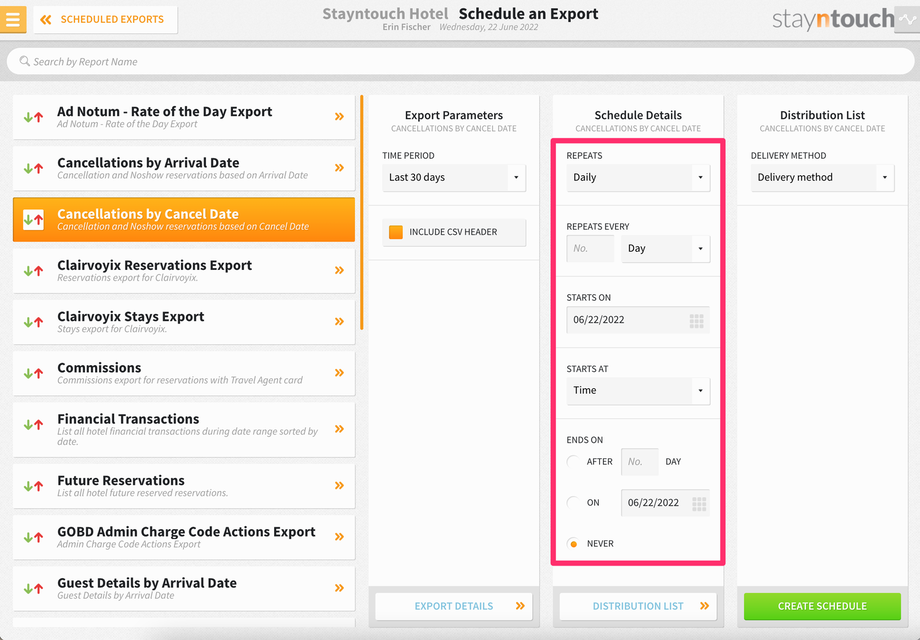
Task: Click chevron for Financial Transactions row
Action: click(339, 429)
